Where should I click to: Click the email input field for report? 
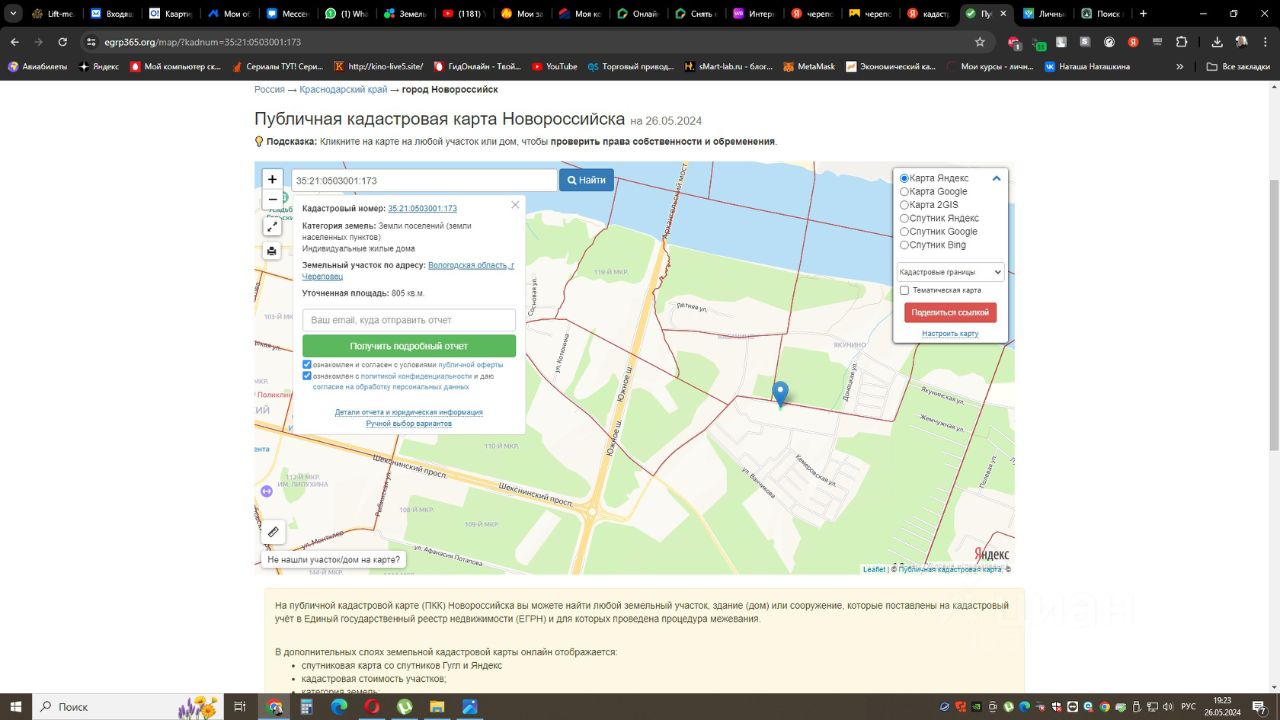coord(409,320)
